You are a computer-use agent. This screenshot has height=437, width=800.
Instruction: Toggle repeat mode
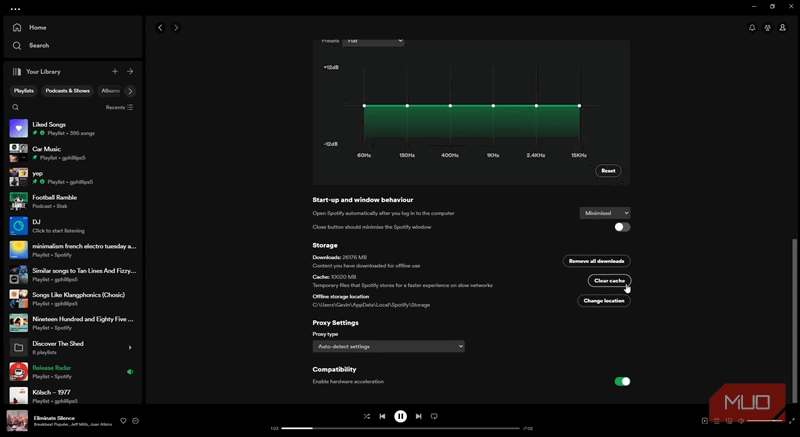pos(434,416)
